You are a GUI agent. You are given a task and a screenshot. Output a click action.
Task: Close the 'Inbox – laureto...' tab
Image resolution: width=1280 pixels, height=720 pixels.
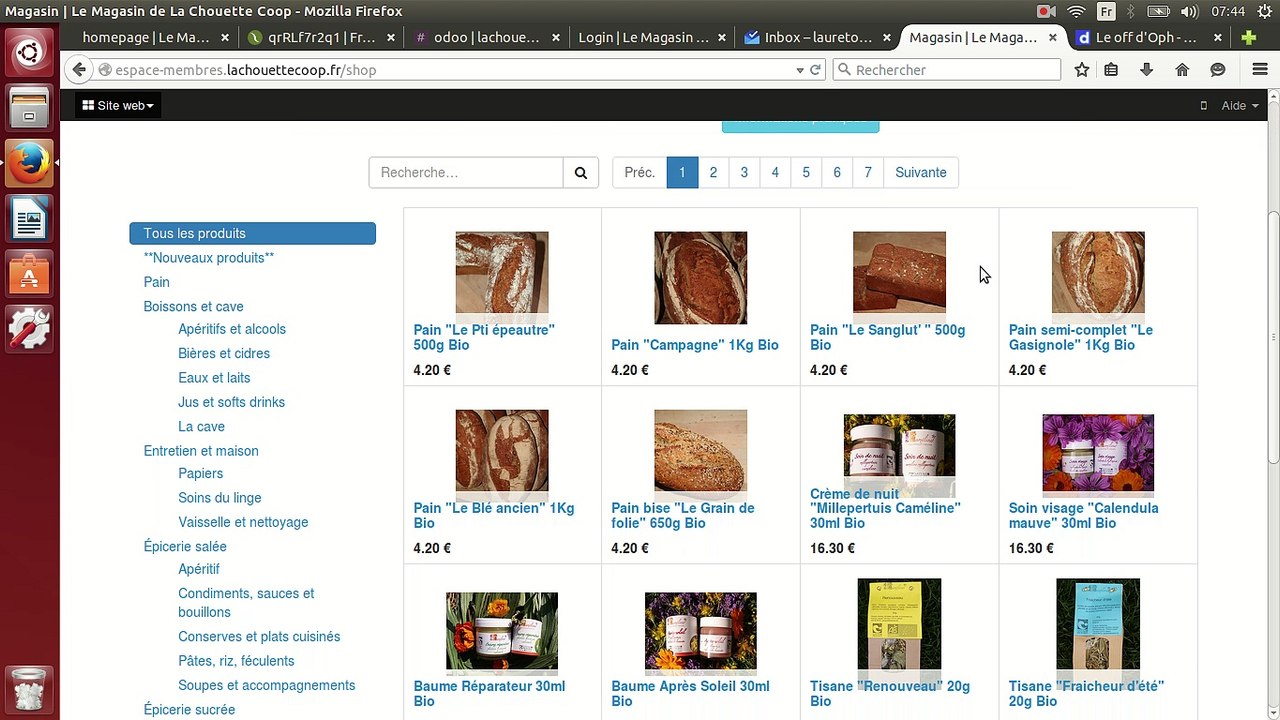point(885,38)
